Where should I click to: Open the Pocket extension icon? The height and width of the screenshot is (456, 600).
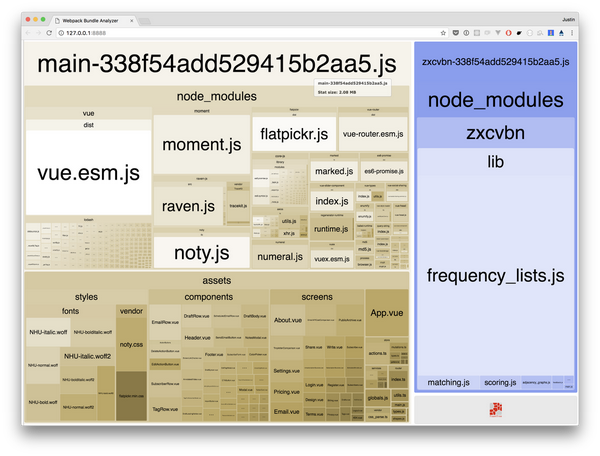point(455,33)
